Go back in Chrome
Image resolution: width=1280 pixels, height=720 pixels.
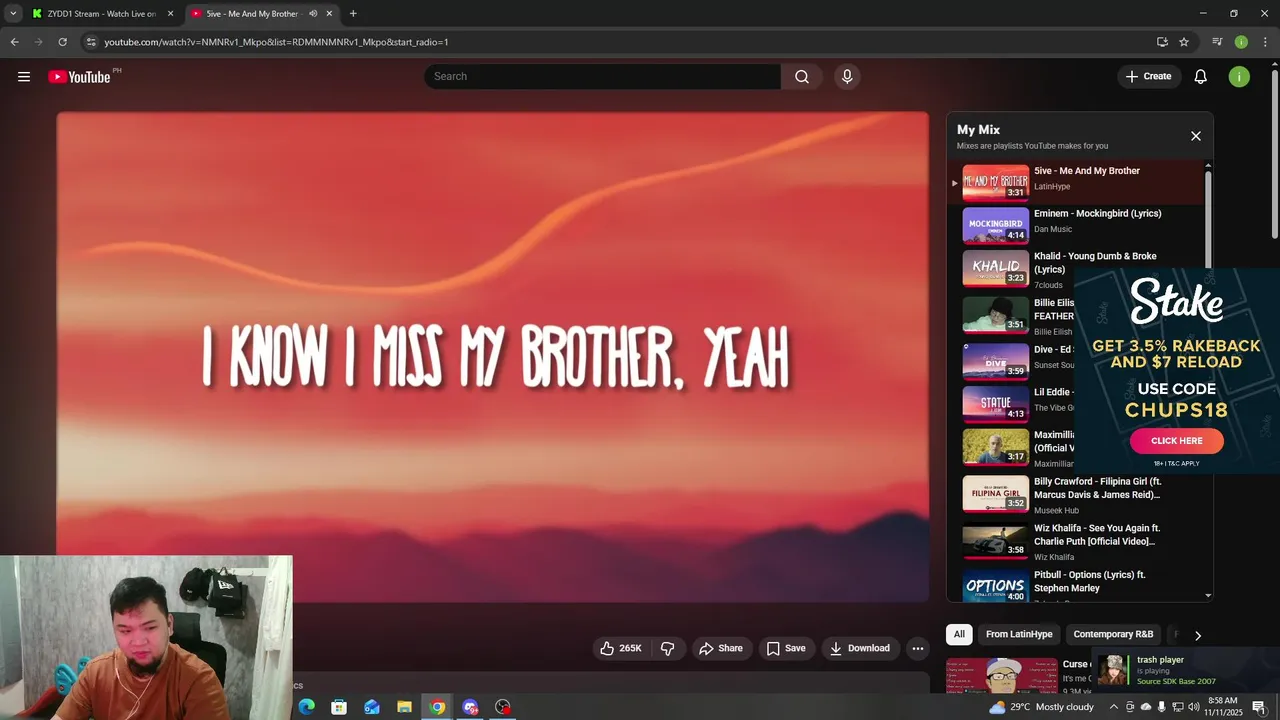(x=15, y=42)
